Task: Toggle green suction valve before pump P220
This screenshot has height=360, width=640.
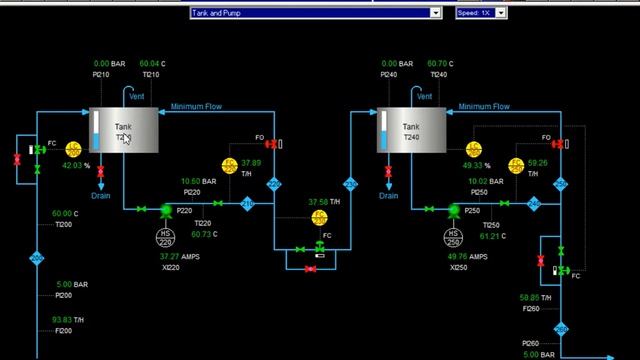Action: (x=142, y=209)
